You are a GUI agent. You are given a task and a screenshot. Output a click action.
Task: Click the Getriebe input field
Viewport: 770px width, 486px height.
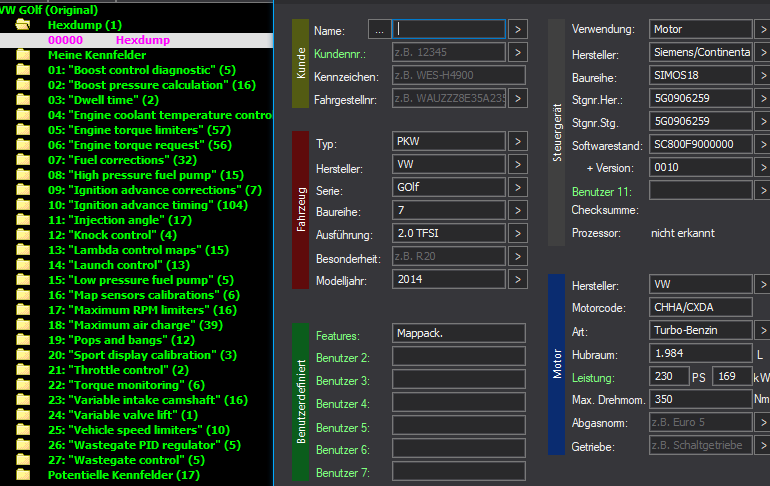point(701,445)
